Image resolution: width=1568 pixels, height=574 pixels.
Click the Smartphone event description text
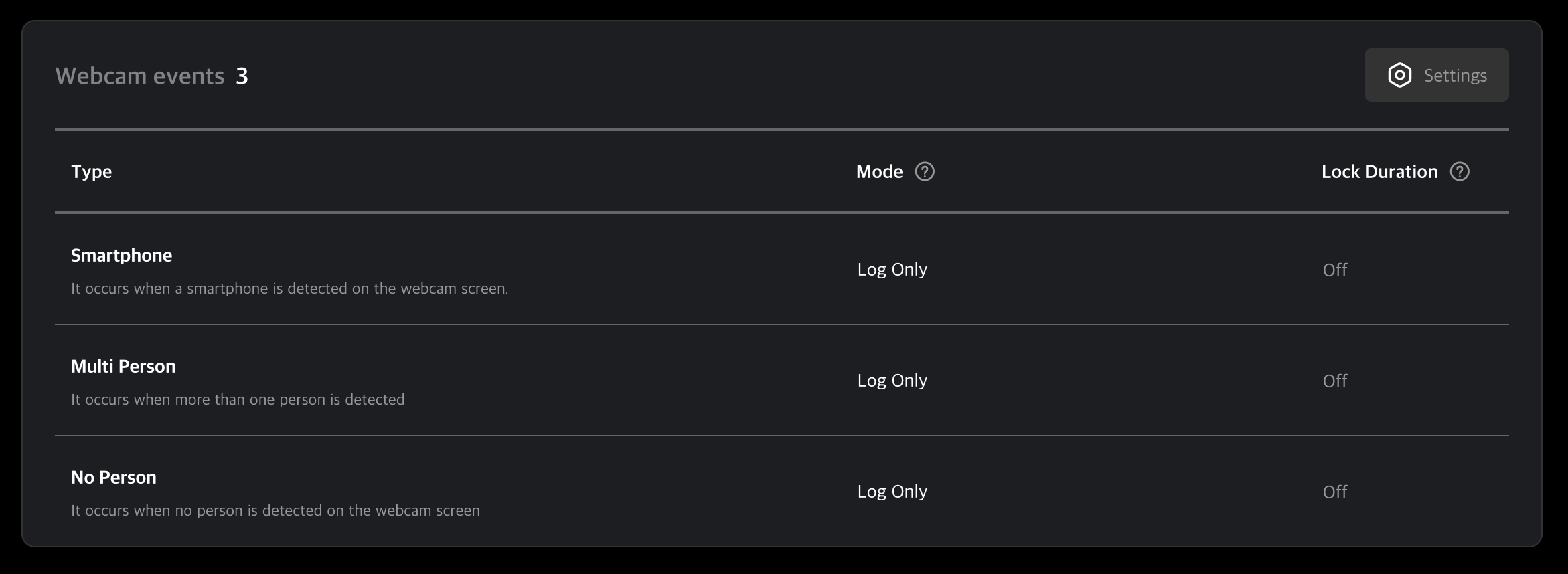pos(289,289)
